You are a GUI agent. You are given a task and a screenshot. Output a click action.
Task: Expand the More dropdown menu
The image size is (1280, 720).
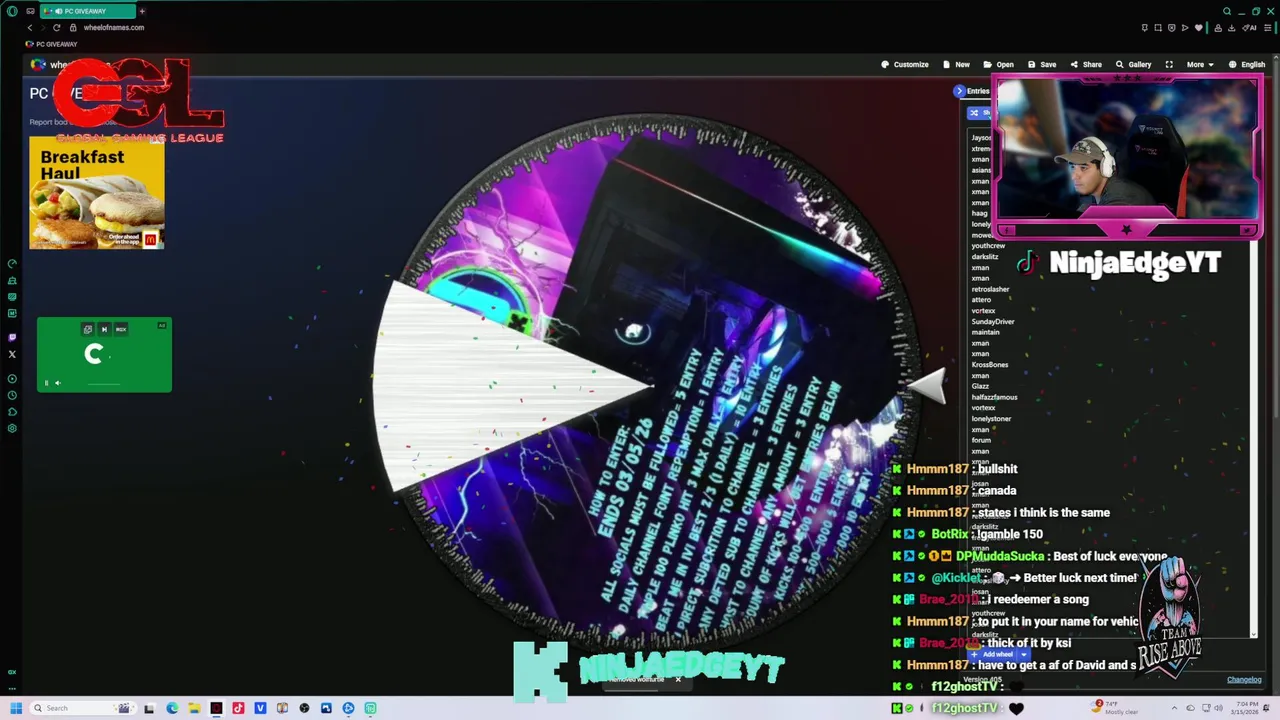(x=1200, y=64)
